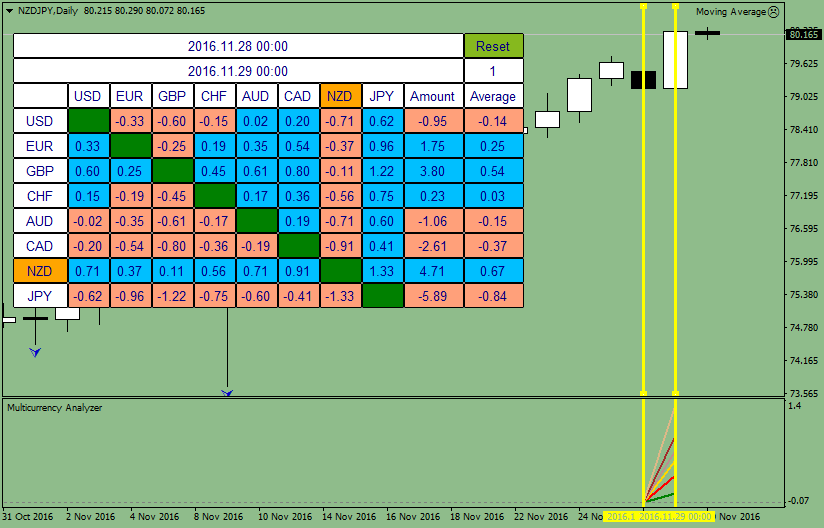Click the yellow 2016.11.29 00:00 timeline label
Screen dimensions: 824x528
(x=675, y=516)
